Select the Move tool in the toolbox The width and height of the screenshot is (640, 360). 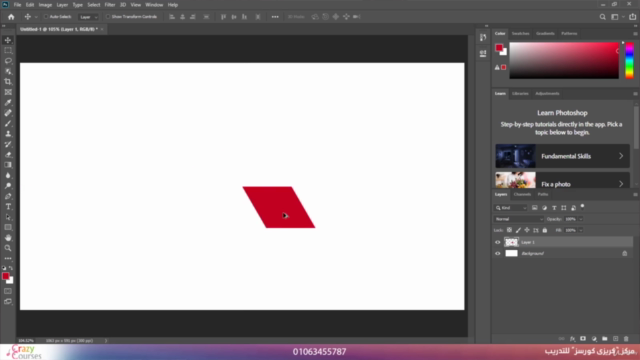click(8, 40)
